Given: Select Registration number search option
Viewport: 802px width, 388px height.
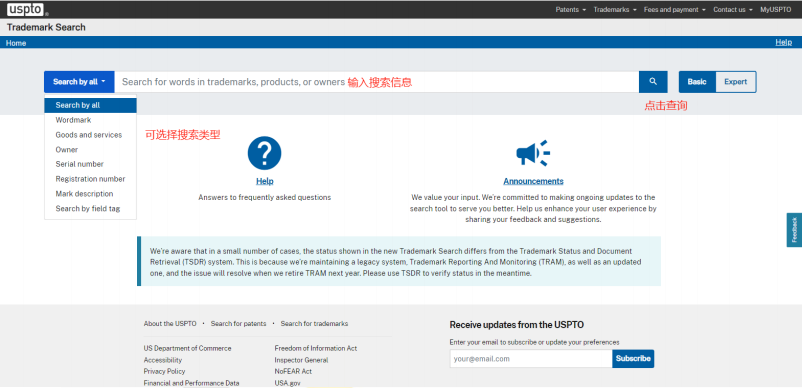Looking at the screenshot, I should coord(91,179).
